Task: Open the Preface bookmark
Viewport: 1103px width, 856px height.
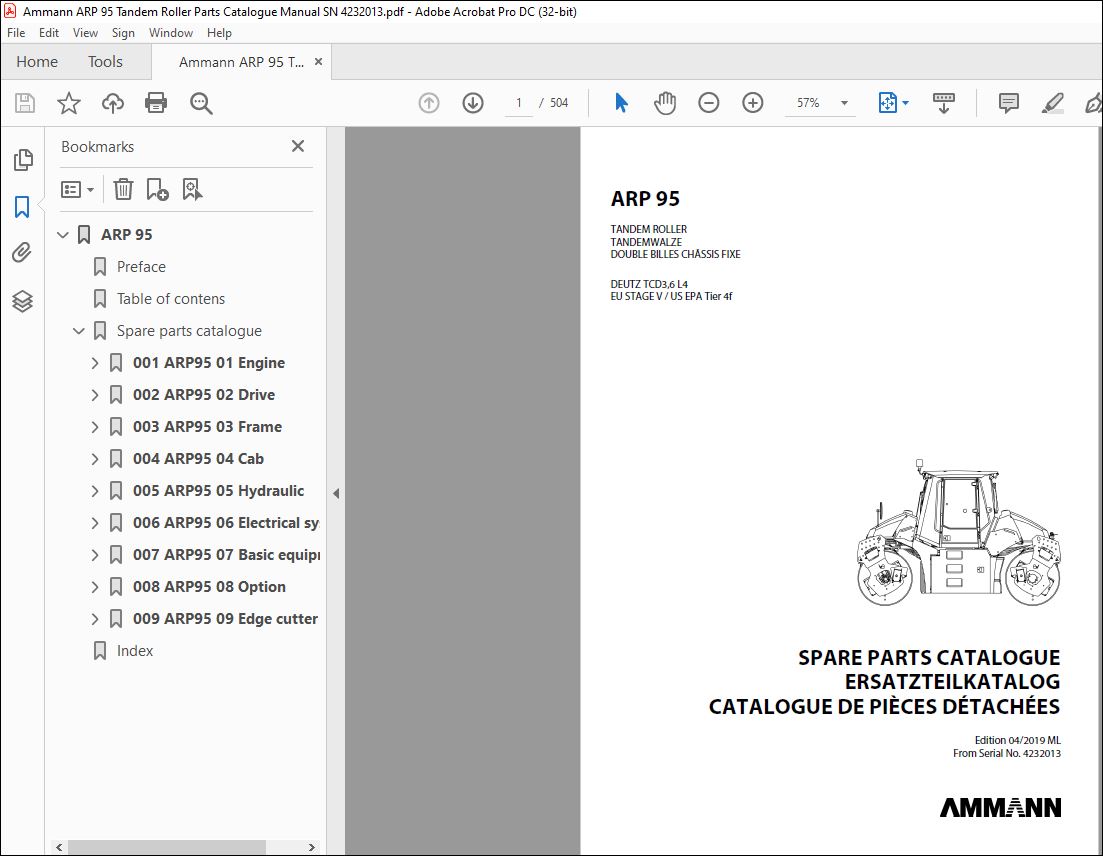Action: (x=141, y=267)
